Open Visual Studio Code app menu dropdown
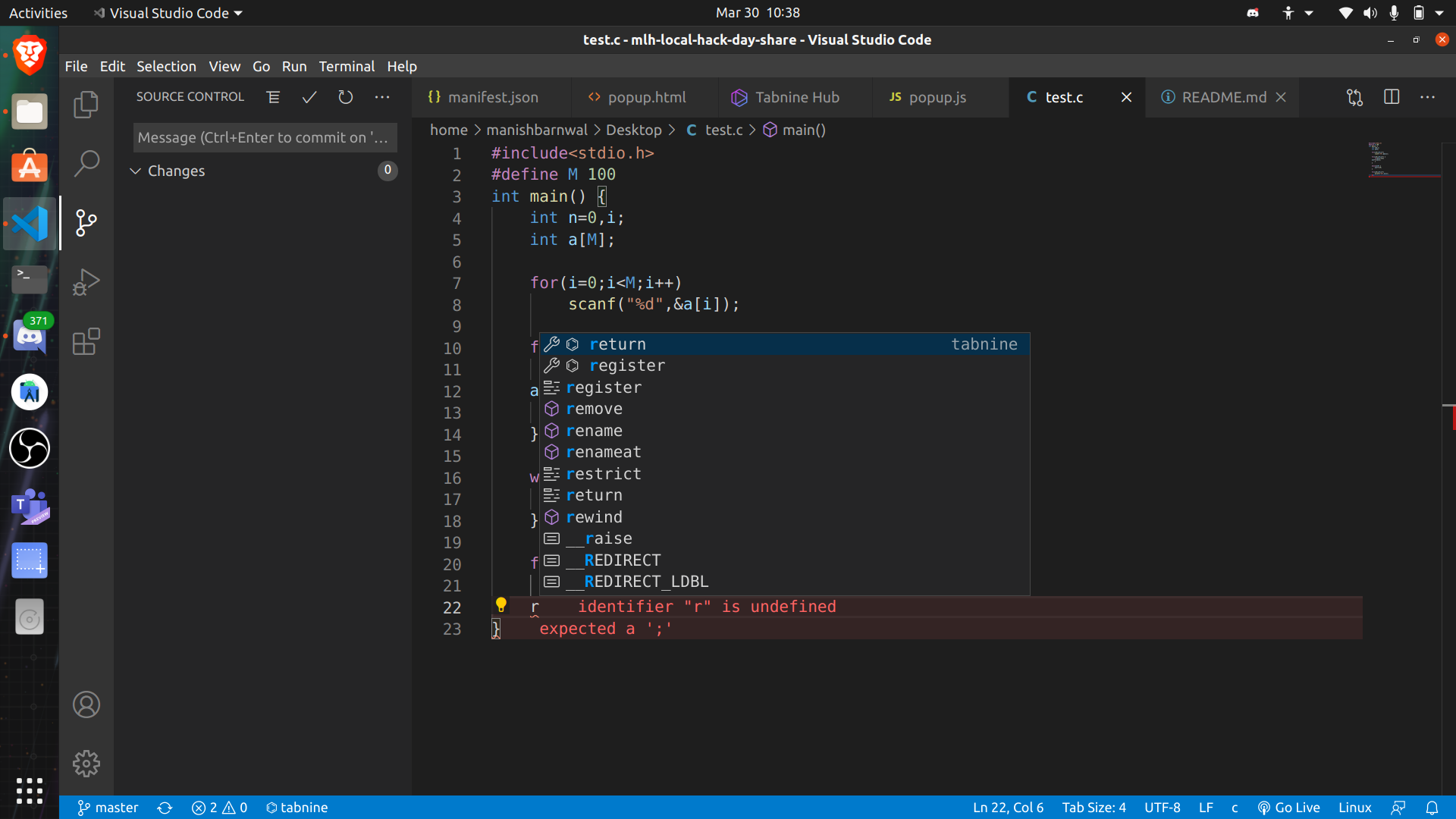The image size is (1456, 819). pyautogui.click(x=168, y=13)
